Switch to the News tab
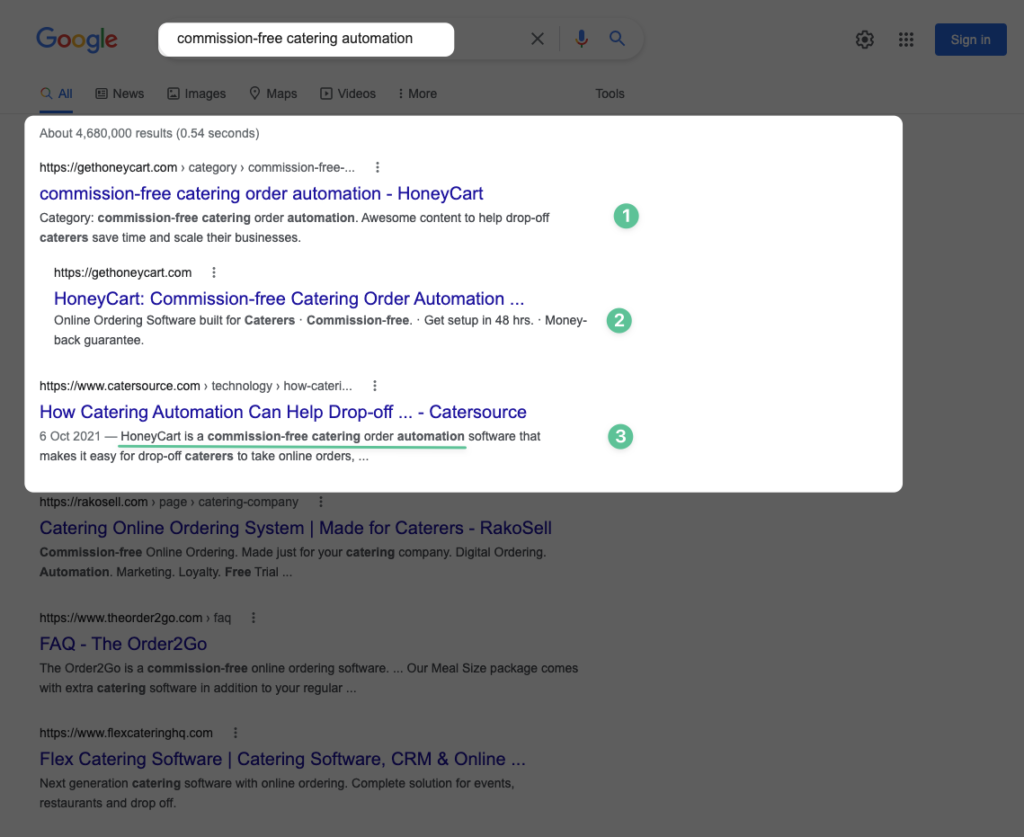 (120, 94)
